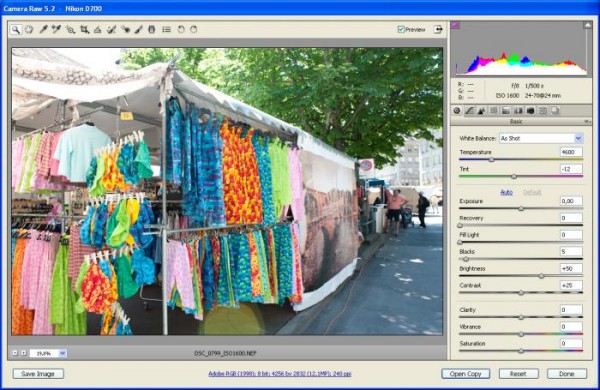Select the Red Eye Removal tool

[x=126, y=29]
